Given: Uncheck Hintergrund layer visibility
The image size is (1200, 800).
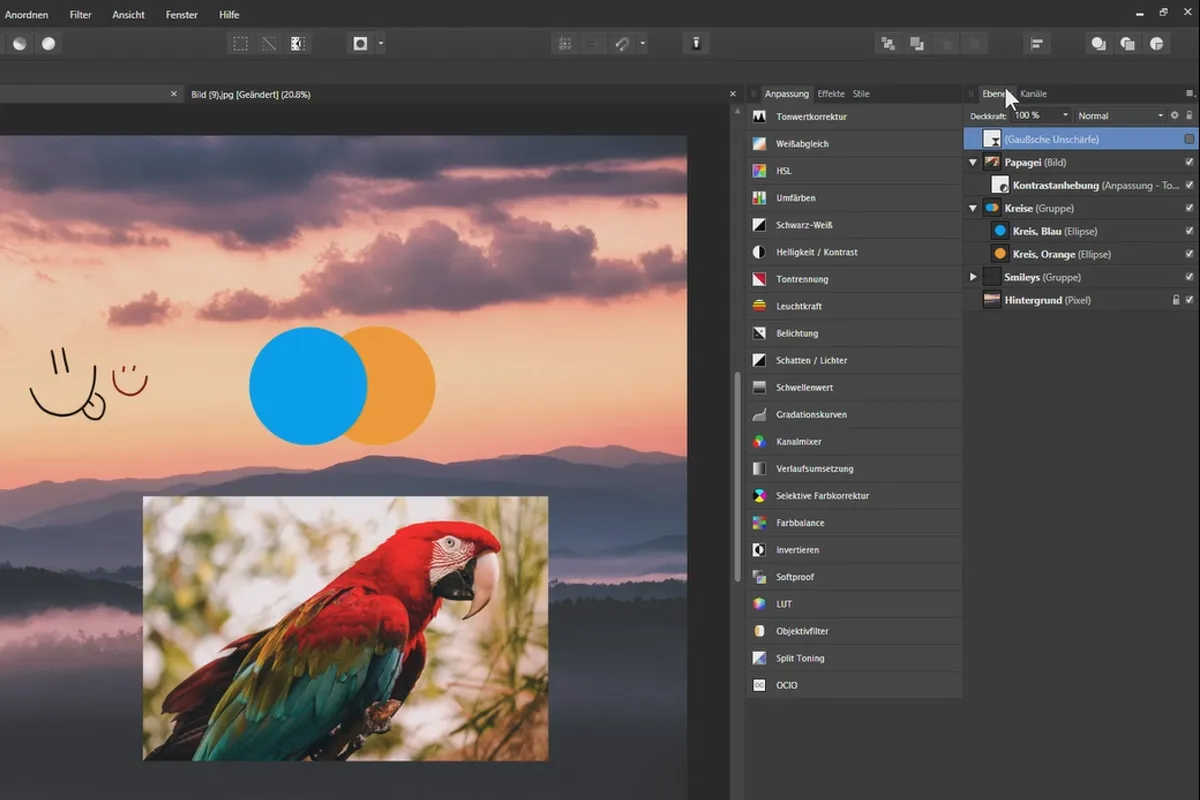Looking at the screenshot, I should 1189,300.
